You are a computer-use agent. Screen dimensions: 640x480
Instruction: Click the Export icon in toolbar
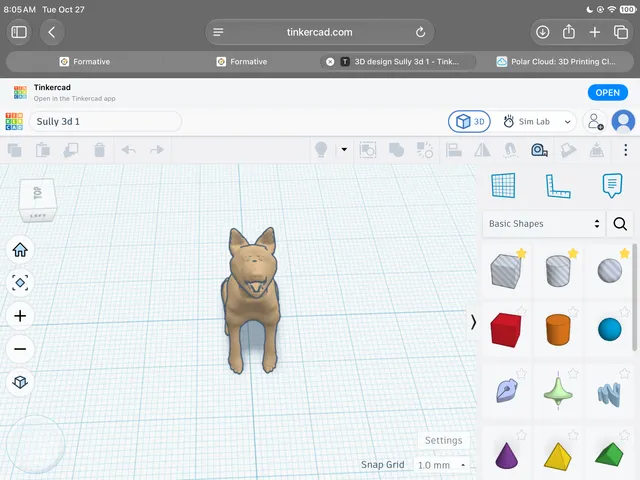point(597,150)
